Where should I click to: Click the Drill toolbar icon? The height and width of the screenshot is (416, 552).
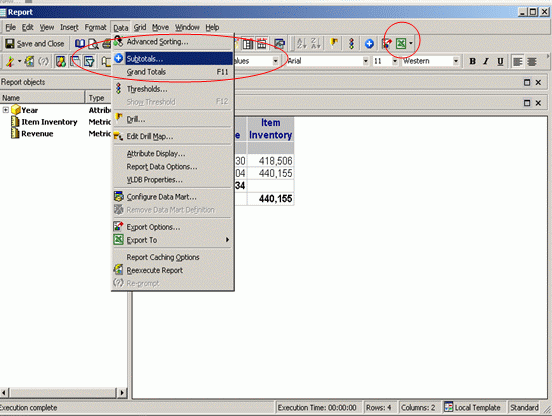pyautogui.click(x=334, y=44)
